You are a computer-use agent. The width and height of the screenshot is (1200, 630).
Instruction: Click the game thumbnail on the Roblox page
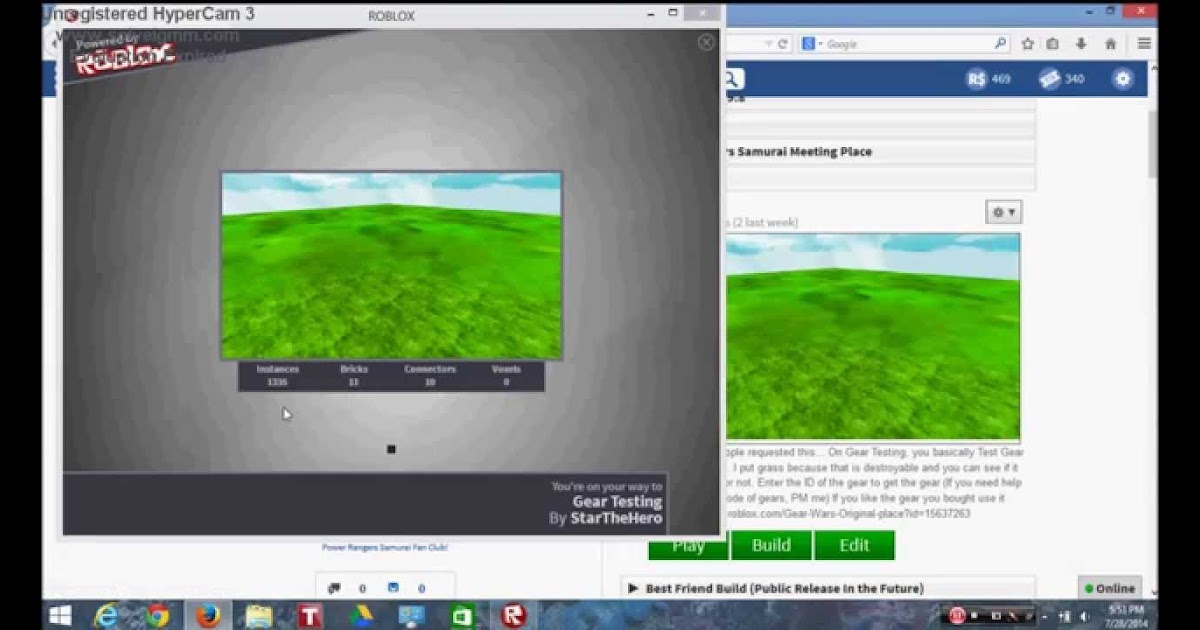(x=873, y=337)
